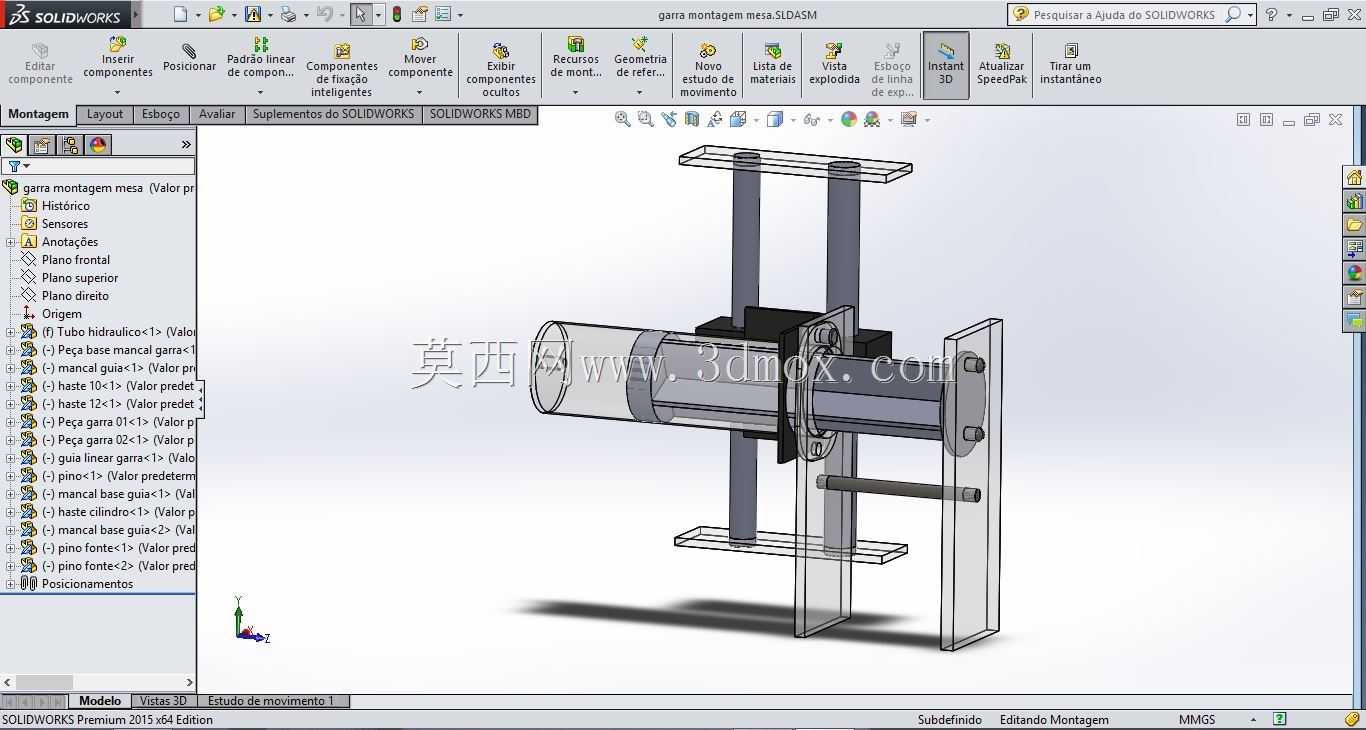1366x730 pixels.
Task: Open the SOLIDWORKS MBD tab
Action: coord(480,114)
